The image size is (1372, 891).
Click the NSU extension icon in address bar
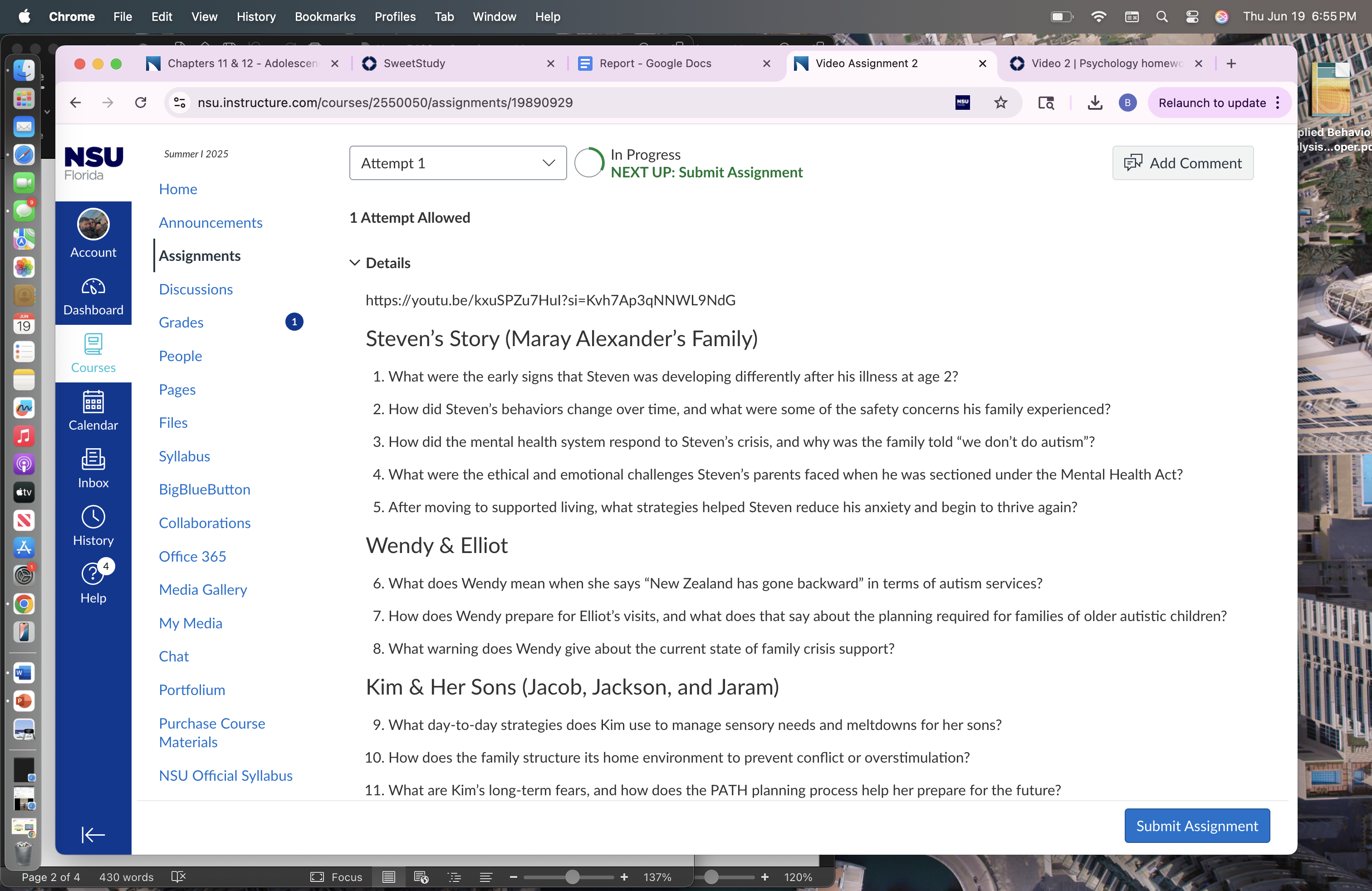[962, 103]
